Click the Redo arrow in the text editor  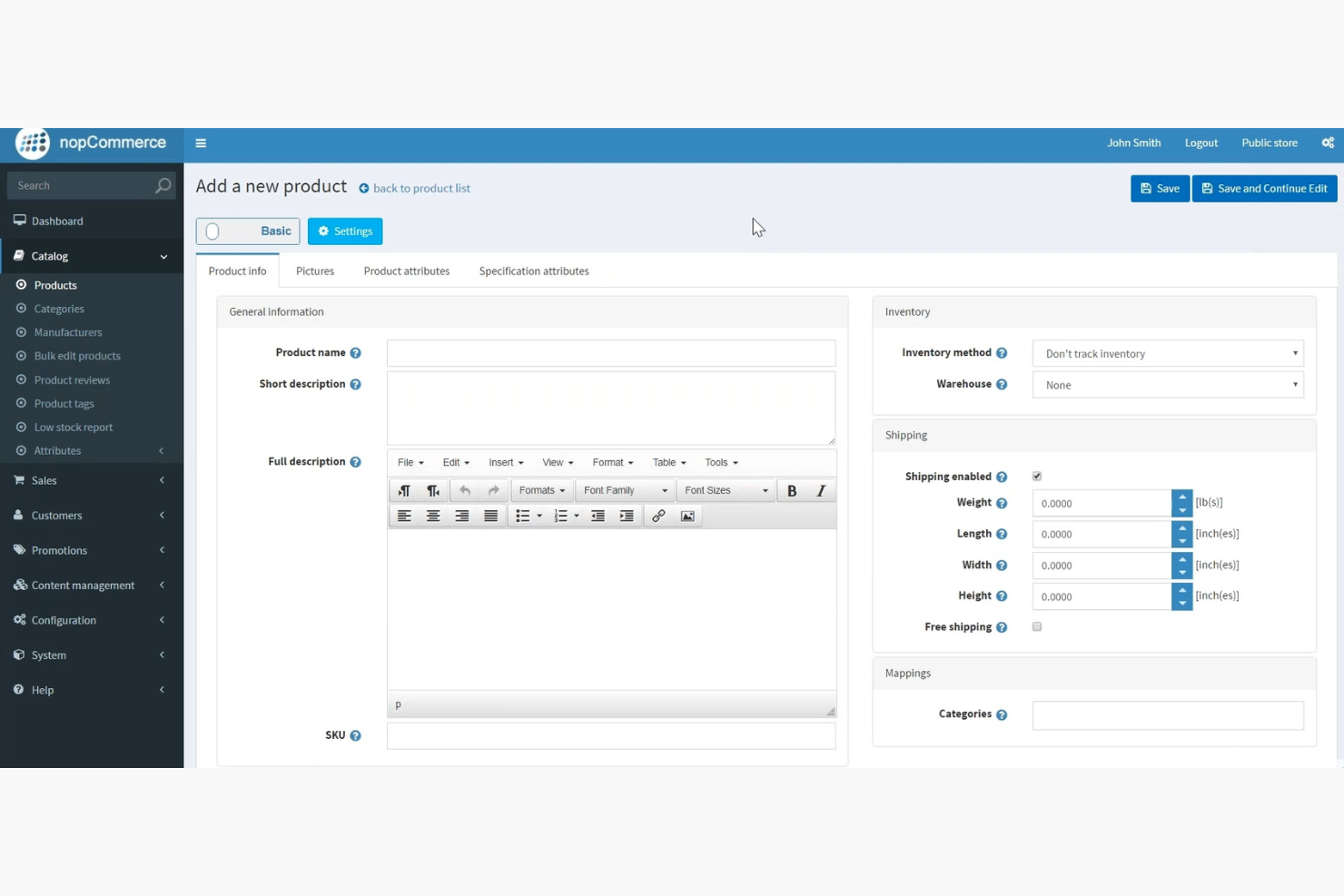[x=491, y=490]
